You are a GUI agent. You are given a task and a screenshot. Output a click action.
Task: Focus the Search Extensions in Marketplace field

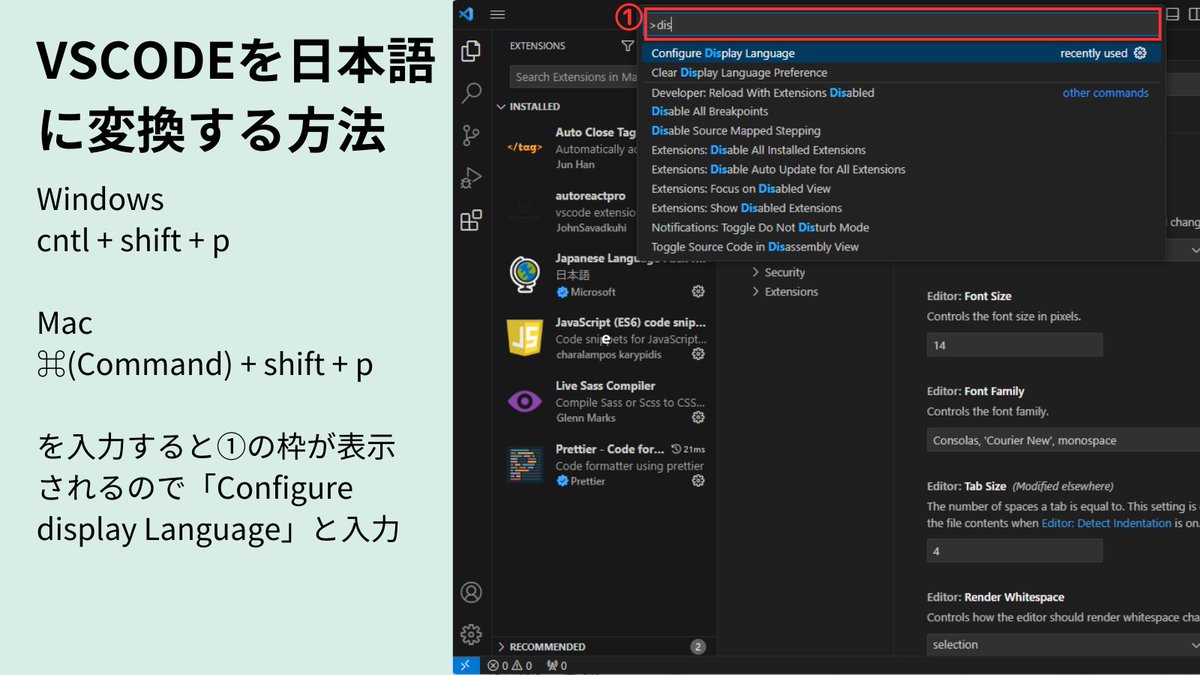coord(574,77)
